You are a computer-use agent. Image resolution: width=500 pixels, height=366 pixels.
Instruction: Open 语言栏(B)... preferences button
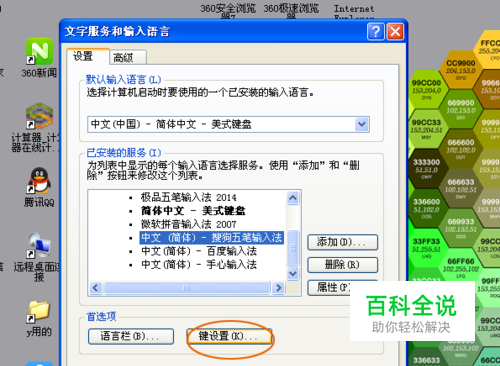(131, 336)
